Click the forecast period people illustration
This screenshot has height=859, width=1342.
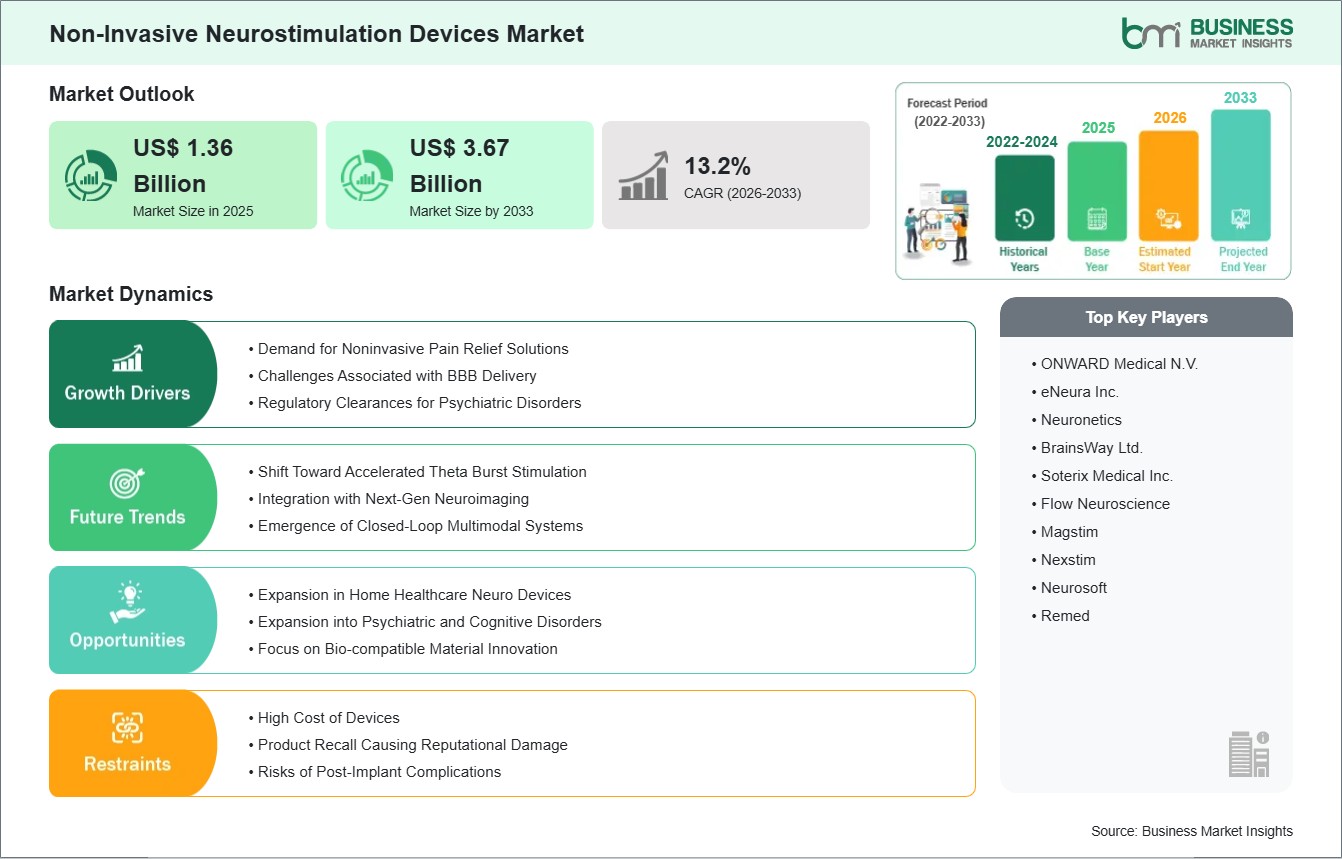[x=938, y=224]
